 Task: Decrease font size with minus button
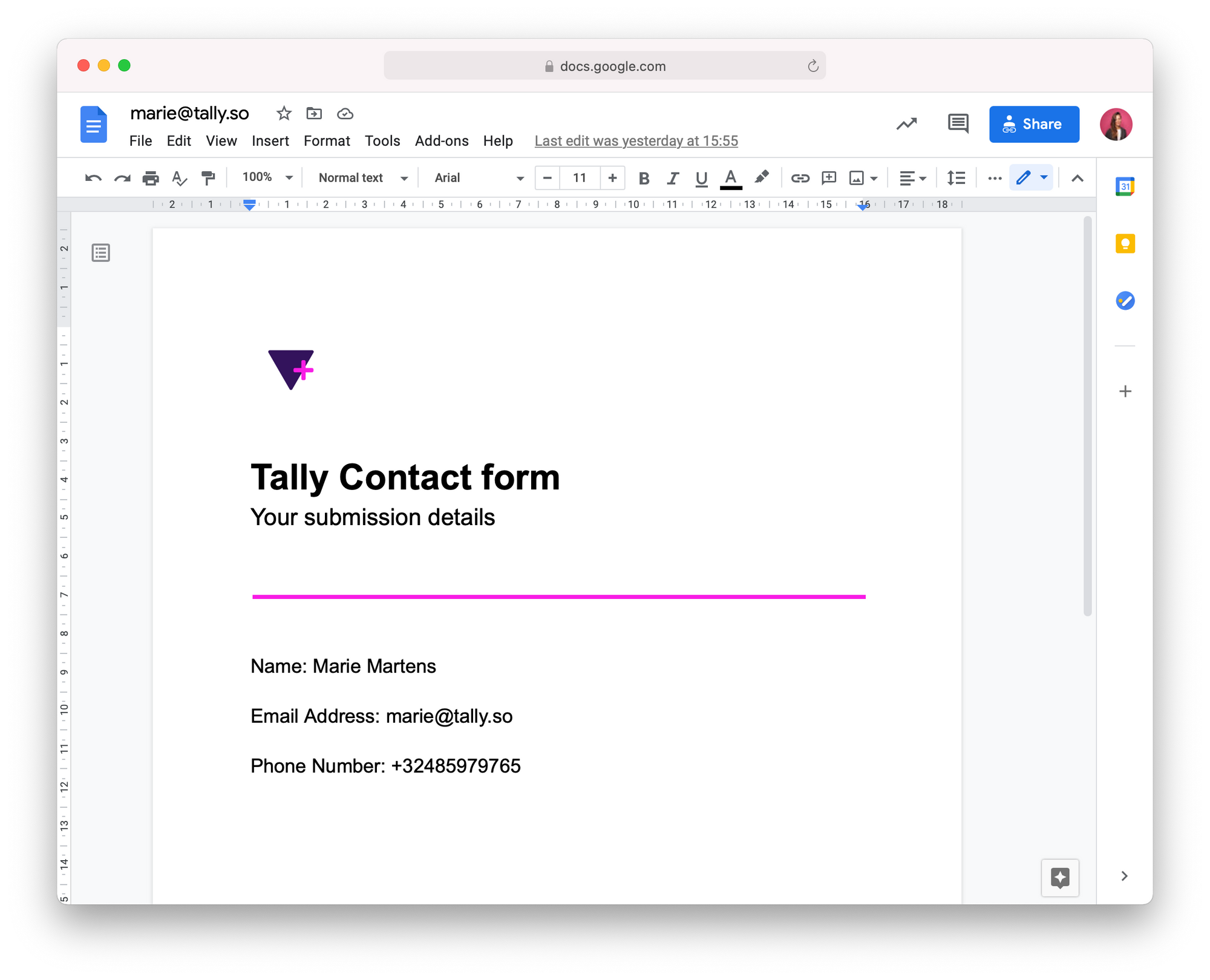pos(548,178)
